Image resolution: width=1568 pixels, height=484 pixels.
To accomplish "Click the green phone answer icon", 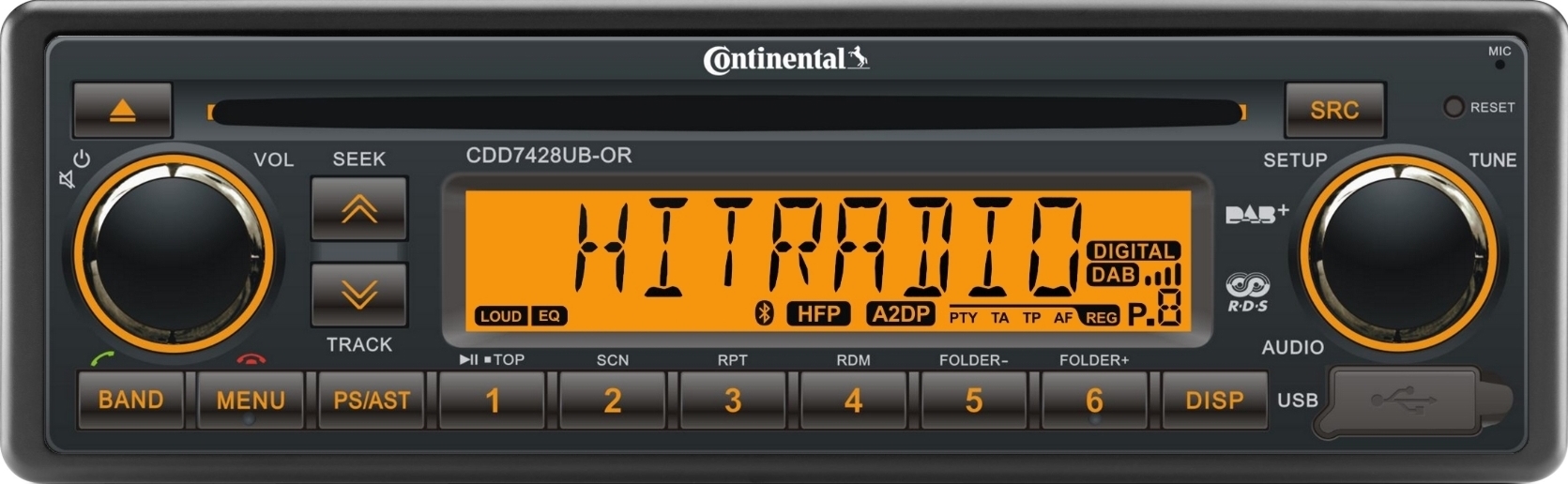I will tap(102, 357).
